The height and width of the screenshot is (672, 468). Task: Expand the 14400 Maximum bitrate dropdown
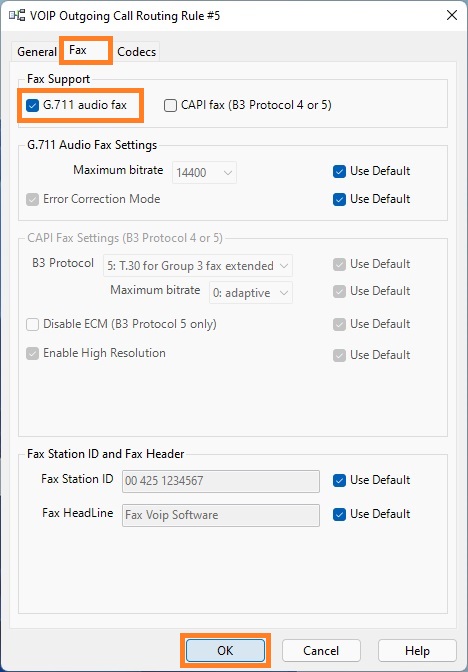tap(204, 173)
